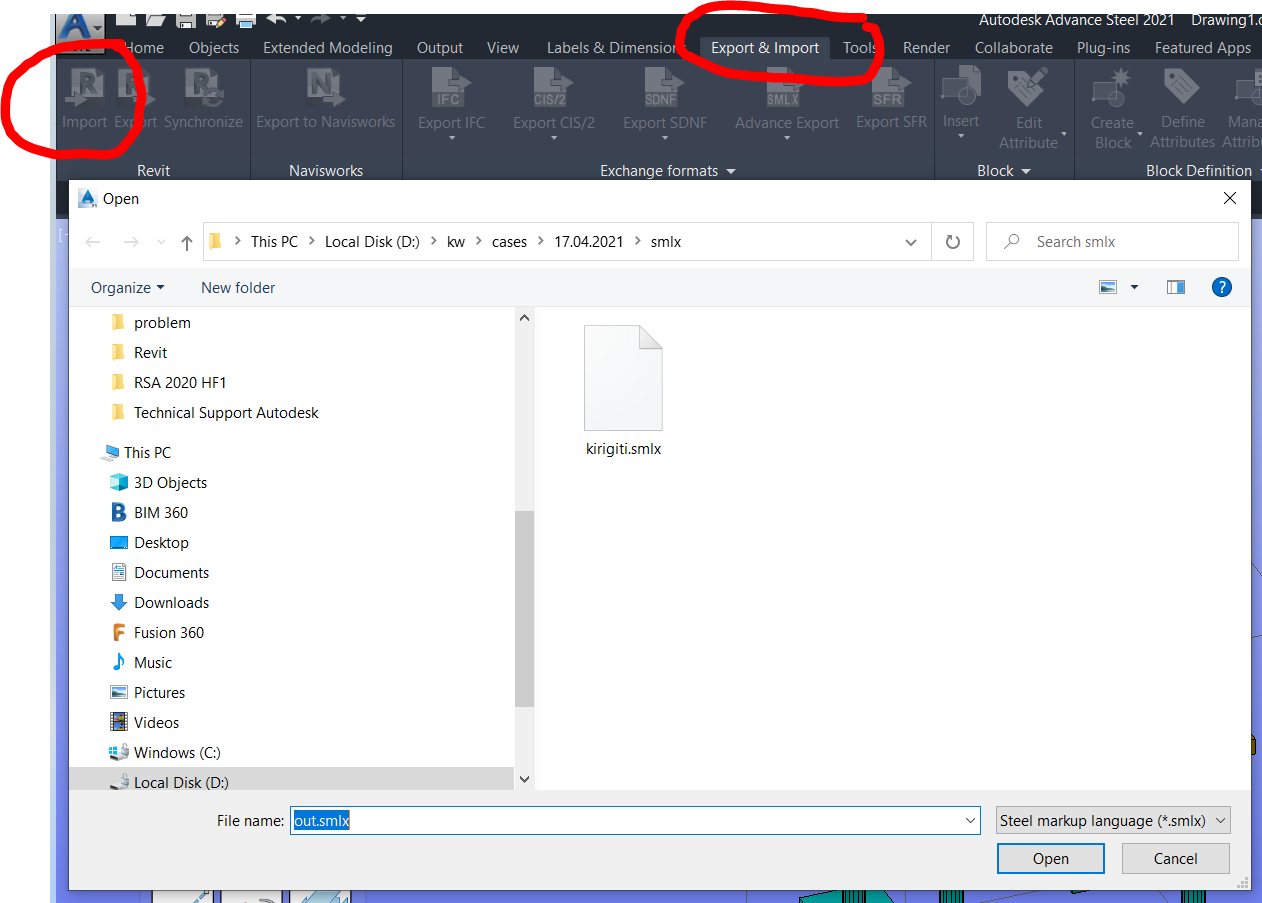This screenshot has width=1262, height=903.
Task: Create a New folder in the dialog
Action: [237, 288]
